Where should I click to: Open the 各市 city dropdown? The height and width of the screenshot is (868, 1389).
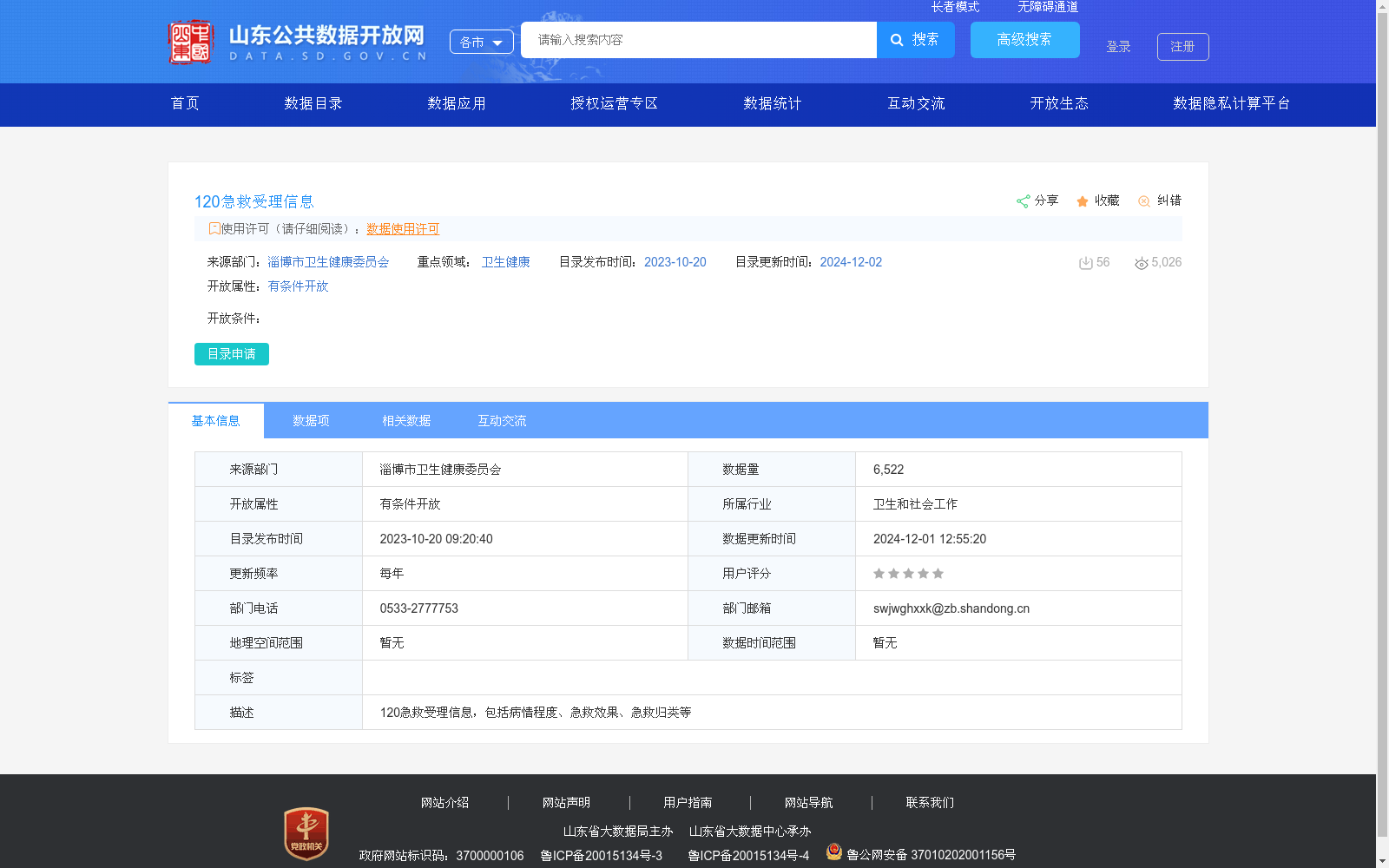click(482, 42)
